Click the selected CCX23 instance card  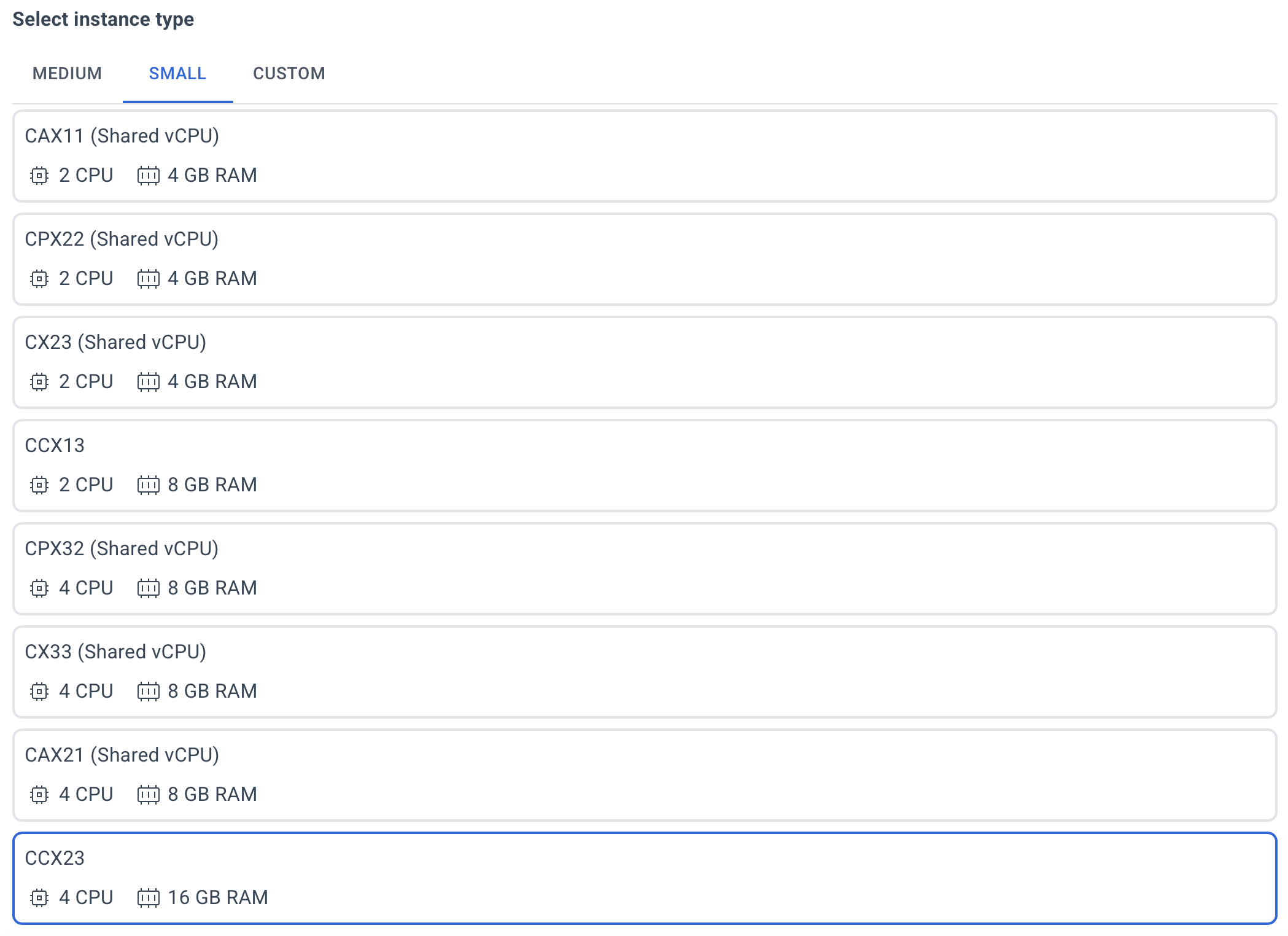[x=645, y=878]
